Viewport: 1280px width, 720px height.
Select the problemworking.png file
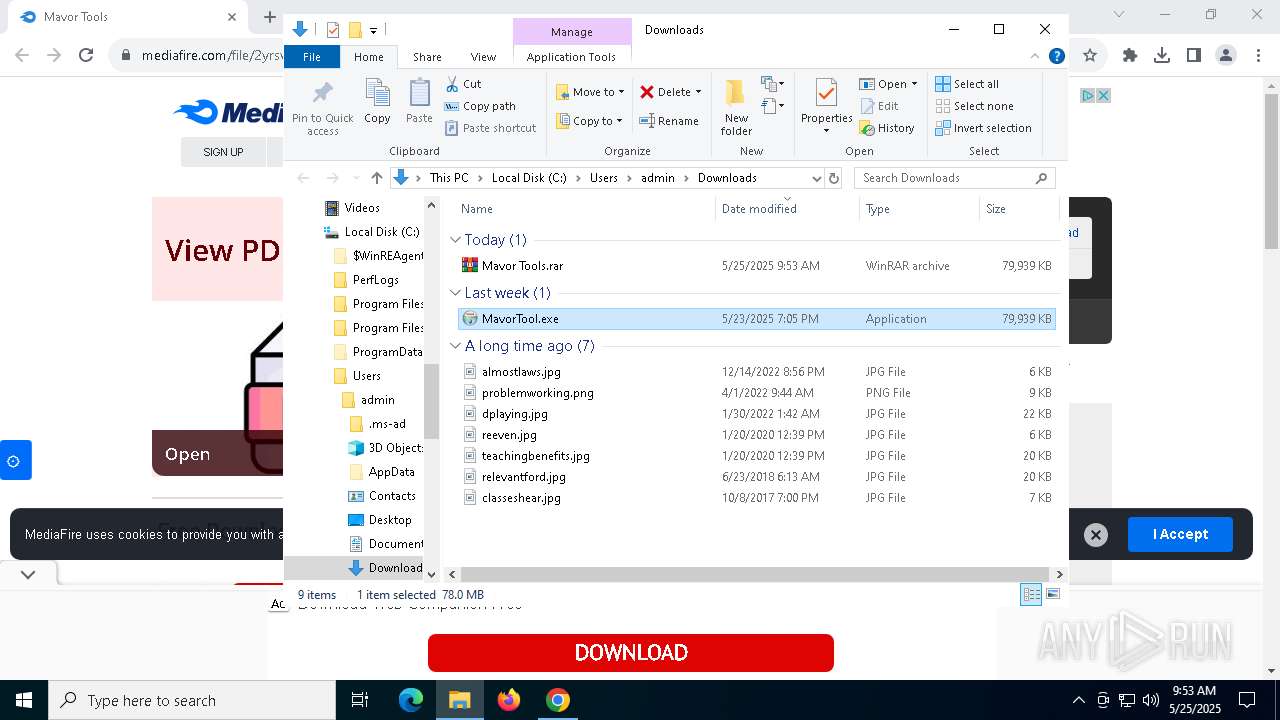point(757,393)
